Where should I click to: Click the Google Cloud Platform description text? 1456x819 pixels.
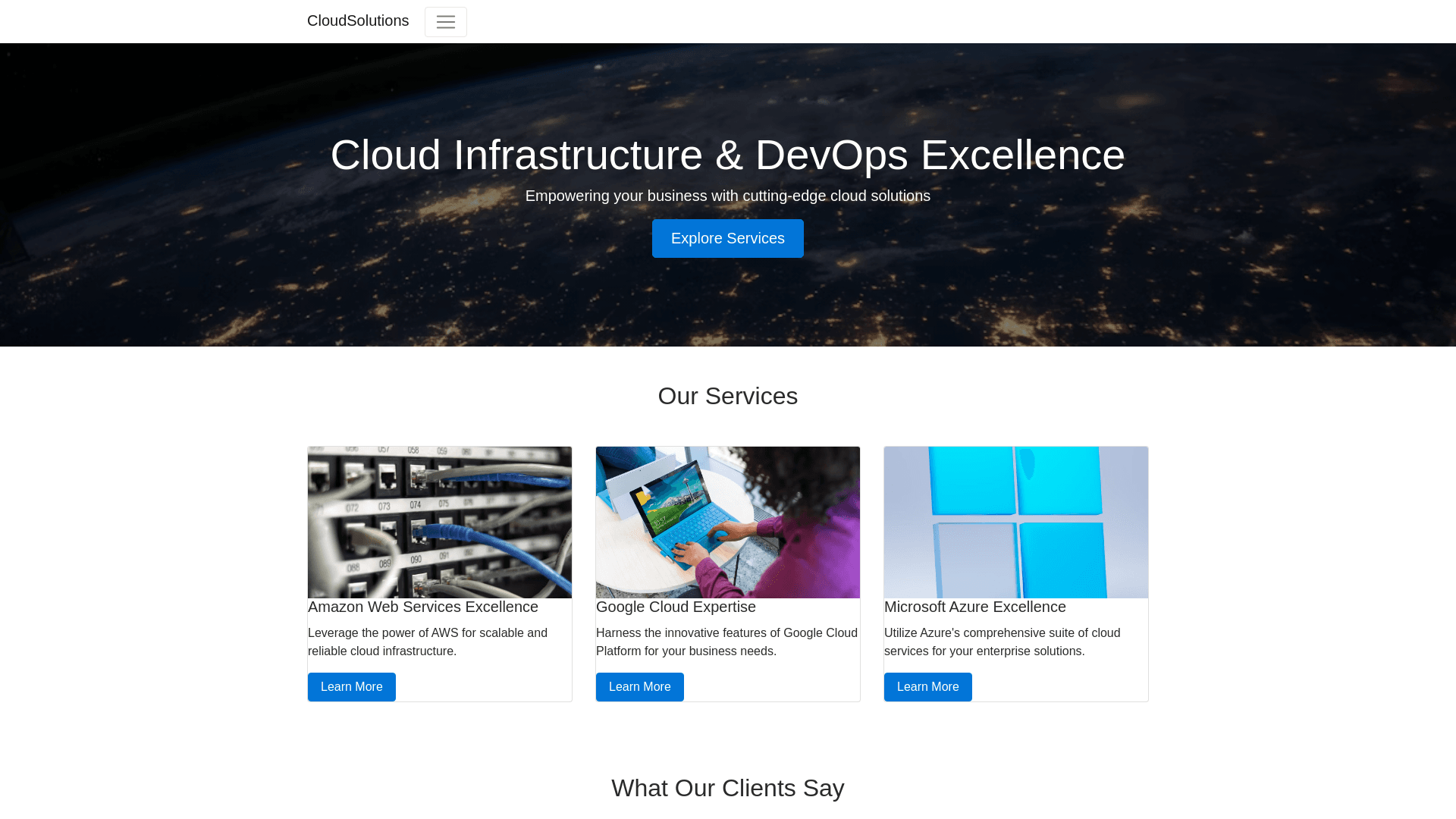point(726,642)
